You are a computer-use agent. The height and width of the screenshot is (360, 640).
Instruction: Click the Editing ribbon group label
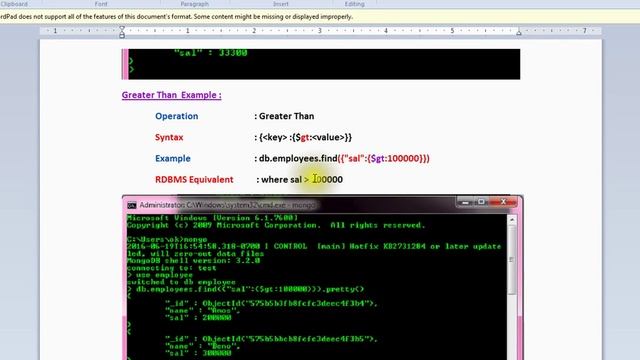click(x=354, y=4)
